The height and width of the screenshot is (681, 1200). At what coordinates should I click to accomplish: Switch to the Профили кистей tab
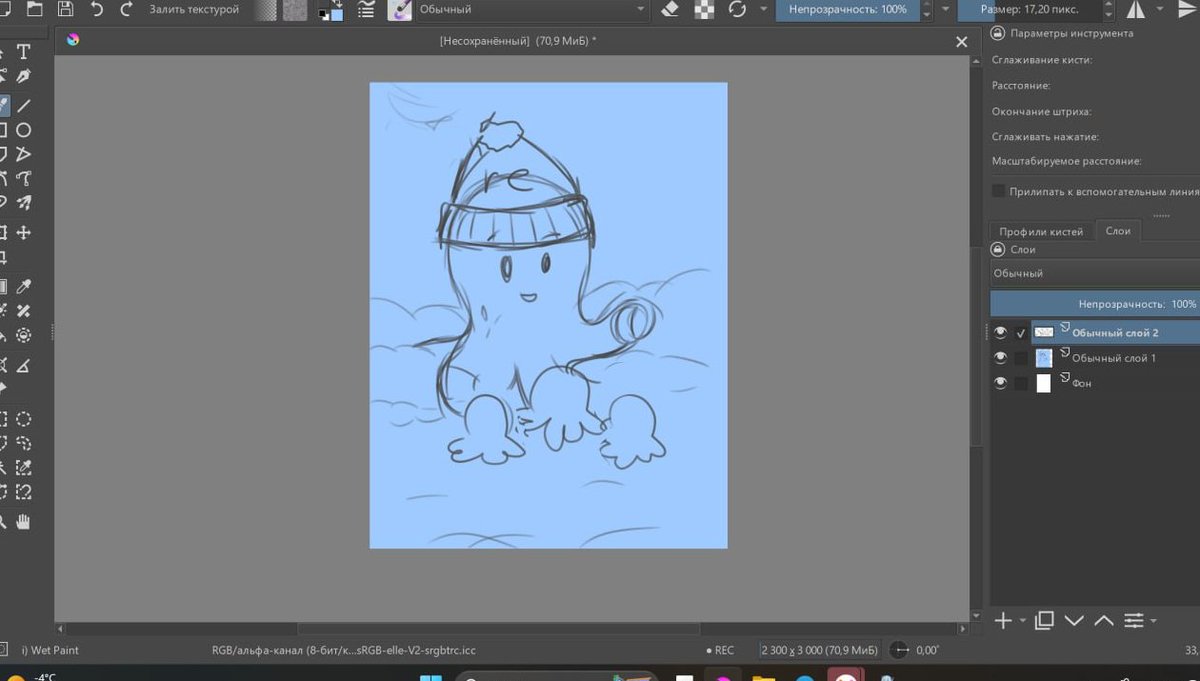1041,231
